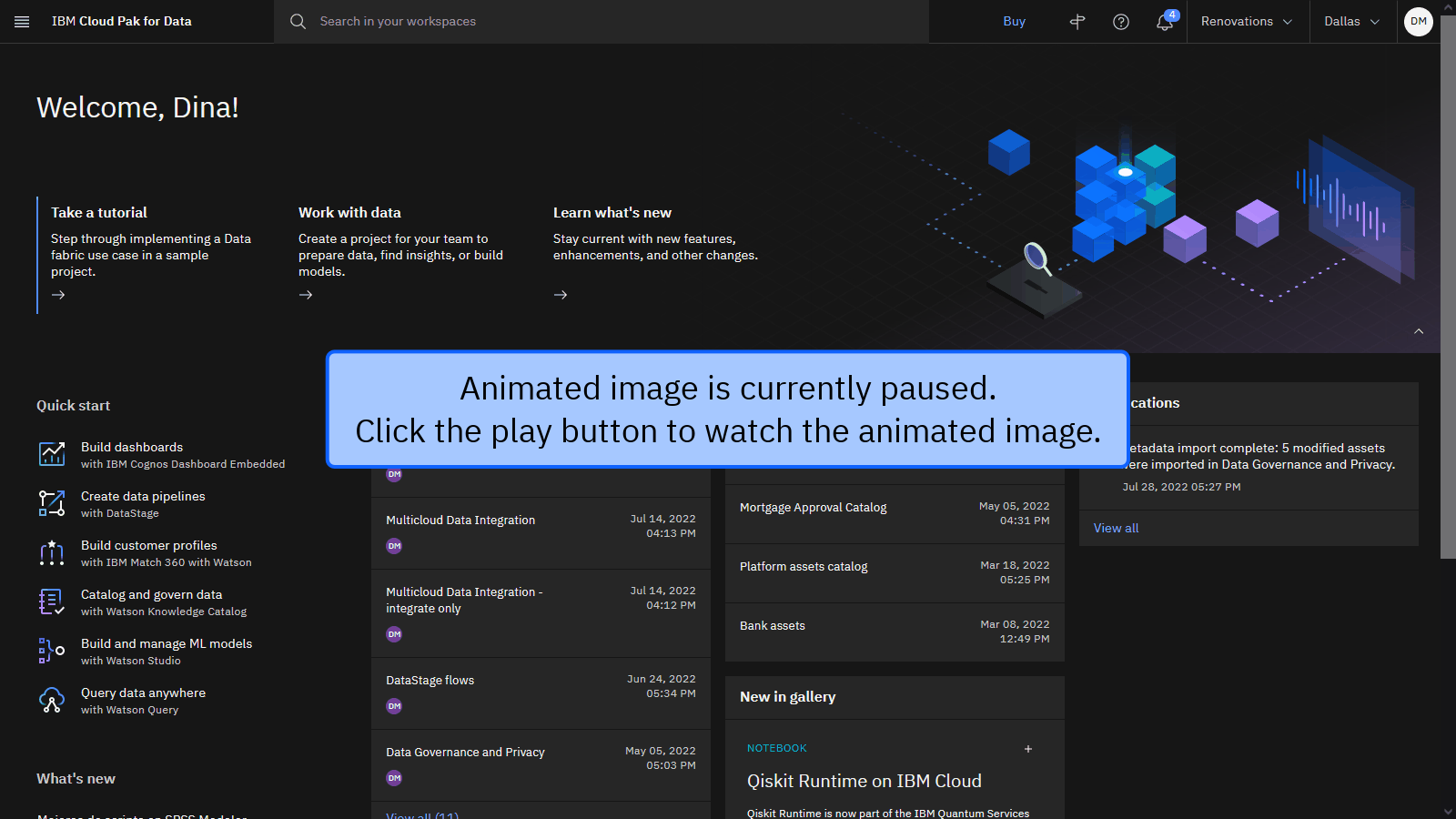Image resolution: width=1456 pixels, height=819 pixels.
Task: Click the Build dashboards chart icon
Action: [52, 454]
